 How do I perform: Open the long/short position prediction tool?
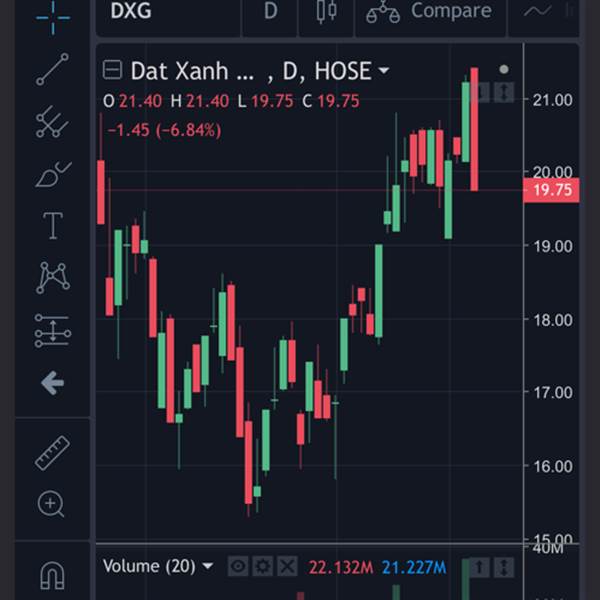tap(53, 331)
